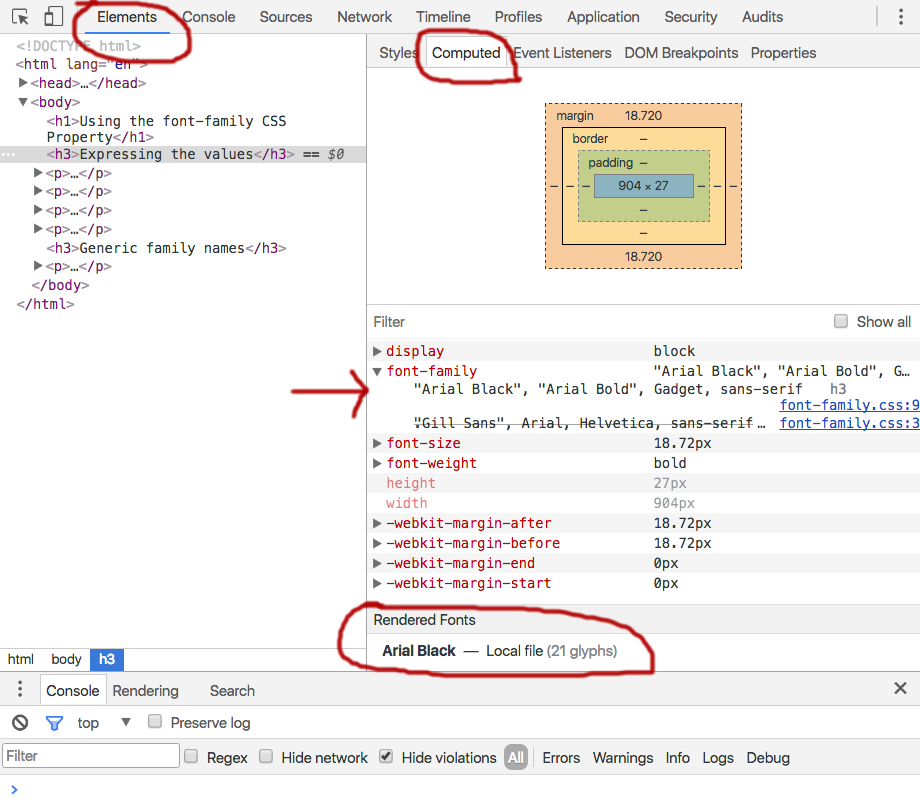920x807 pixels.
Task: Open the Timeline panel tab
Action: (x=443, y=17)
